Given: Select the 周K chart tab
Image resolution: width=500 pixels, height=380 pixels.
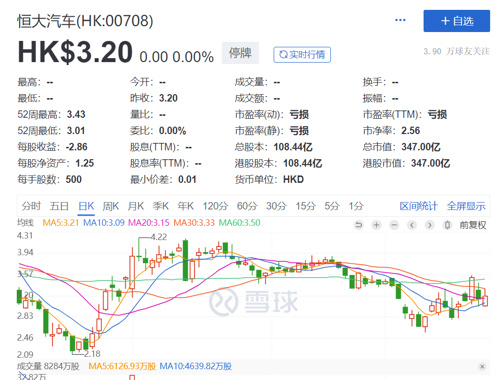Looking at the screenshot, I should tap(111, 206).
